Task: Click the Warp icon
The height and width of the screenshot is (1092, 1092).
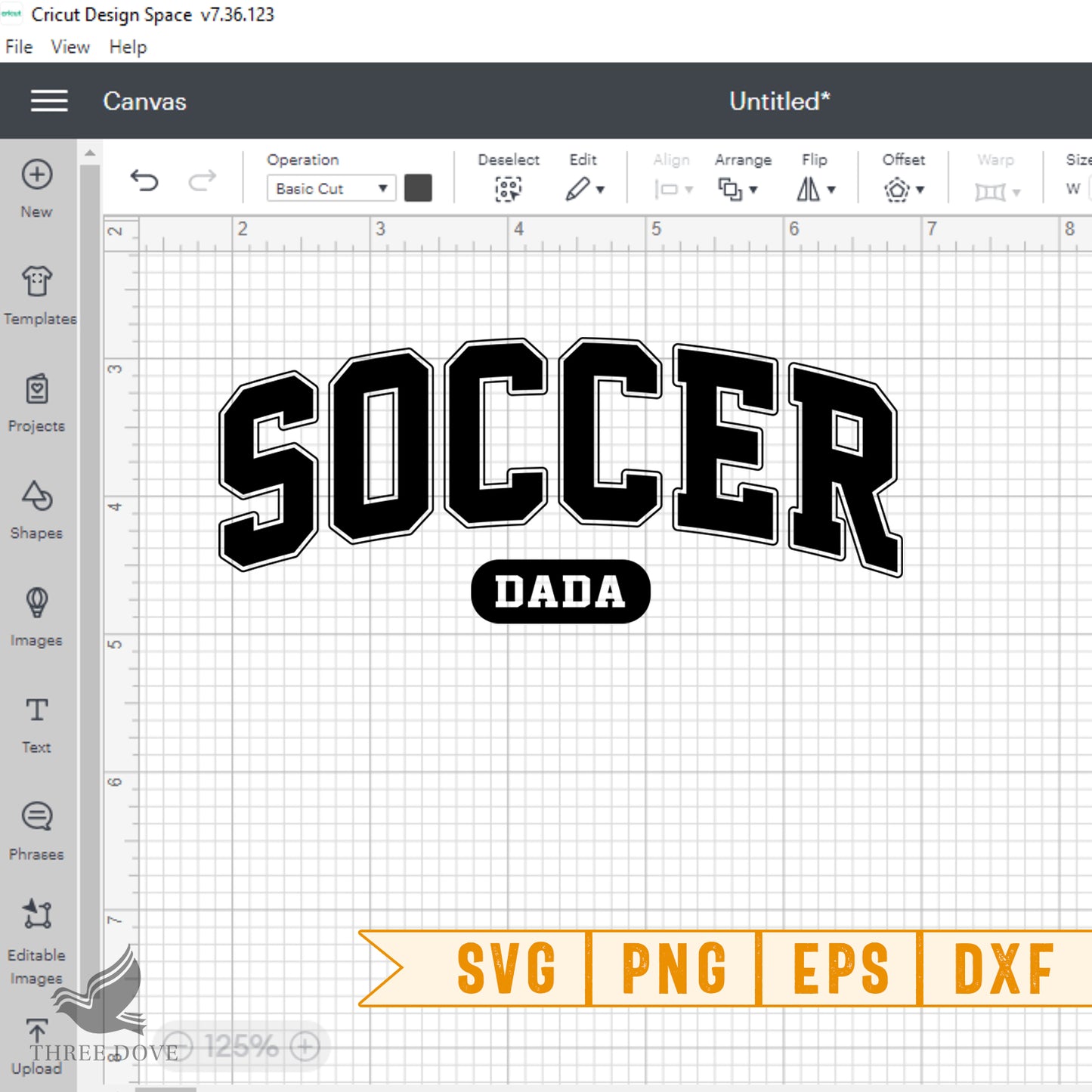Action: tap(990, 192)
